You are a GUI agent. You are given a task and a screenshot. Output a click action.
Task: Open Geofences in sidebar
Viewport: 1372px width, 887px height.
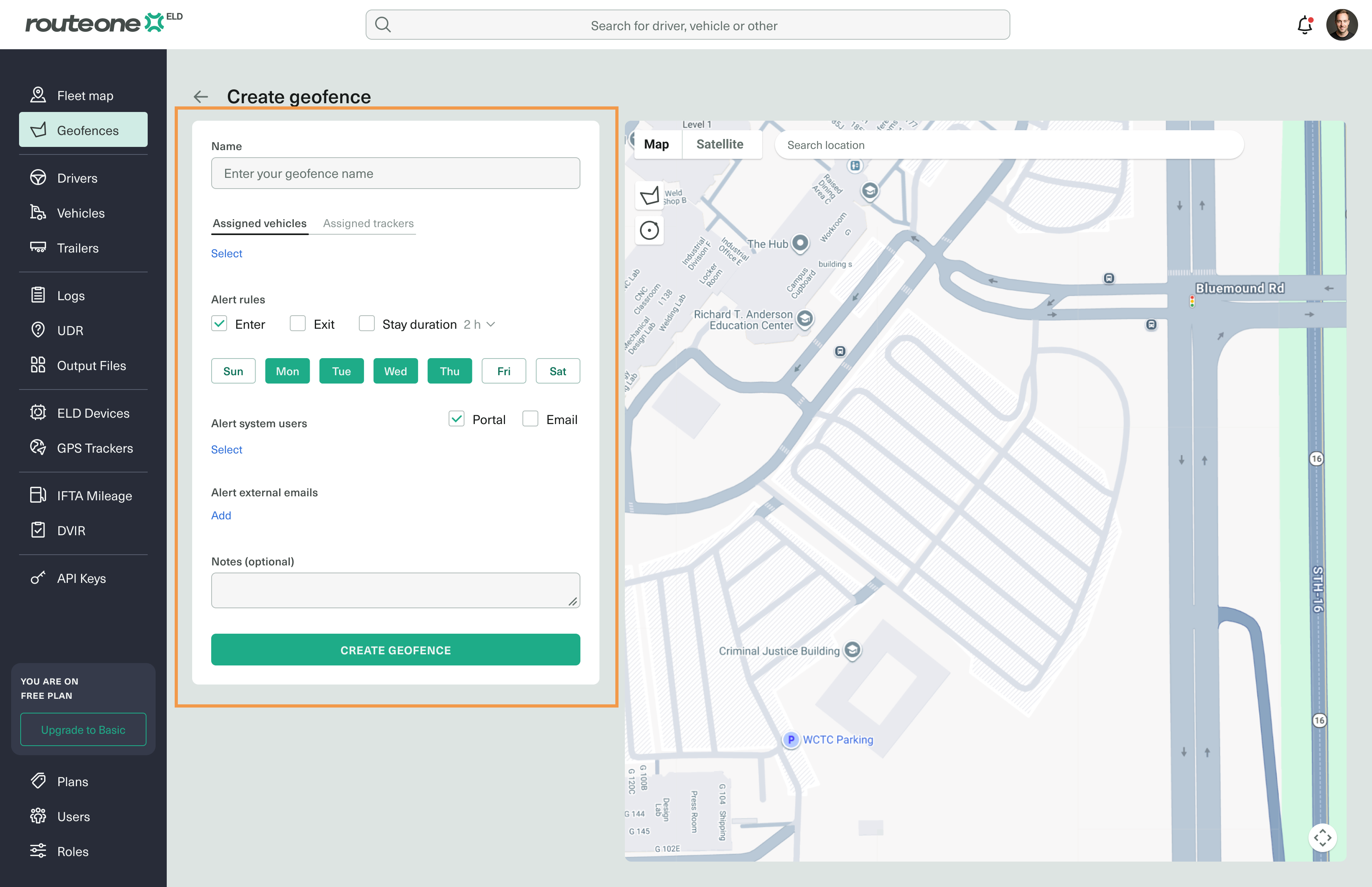pyautogui.click(x=83, y=130)
